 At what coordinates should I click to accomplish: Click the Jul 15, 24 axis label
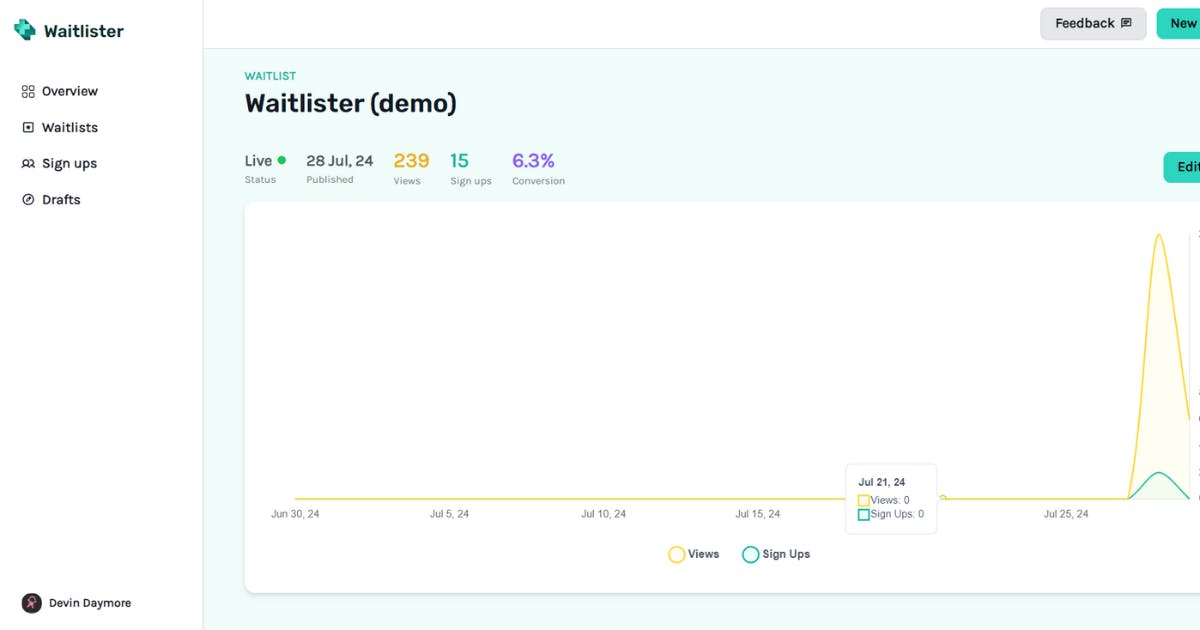tap(757, 514)
